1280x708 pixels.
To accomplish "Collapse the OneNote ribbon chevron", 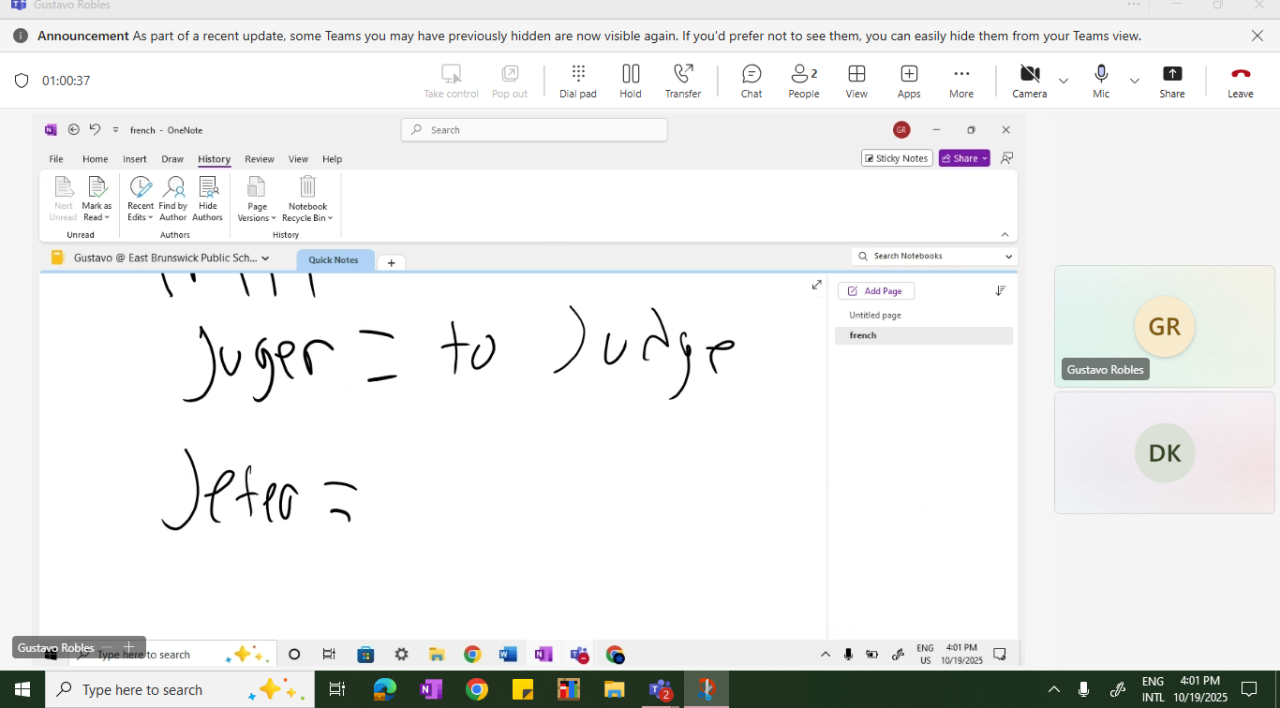I will [1005, 234].
